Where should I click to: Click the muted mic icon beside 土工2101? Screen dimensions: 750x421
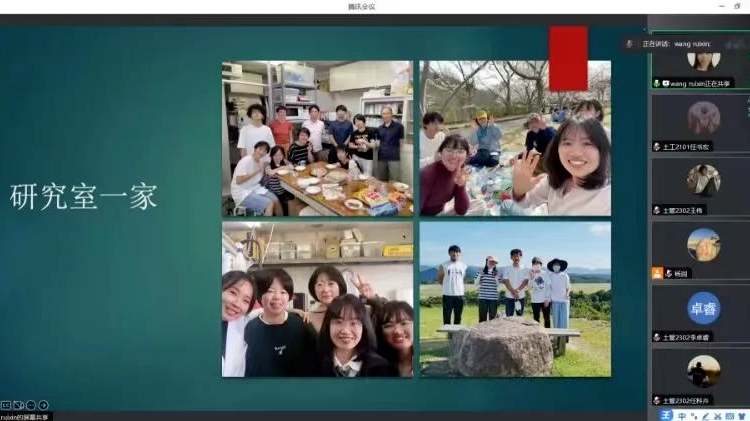click(657, 147)
